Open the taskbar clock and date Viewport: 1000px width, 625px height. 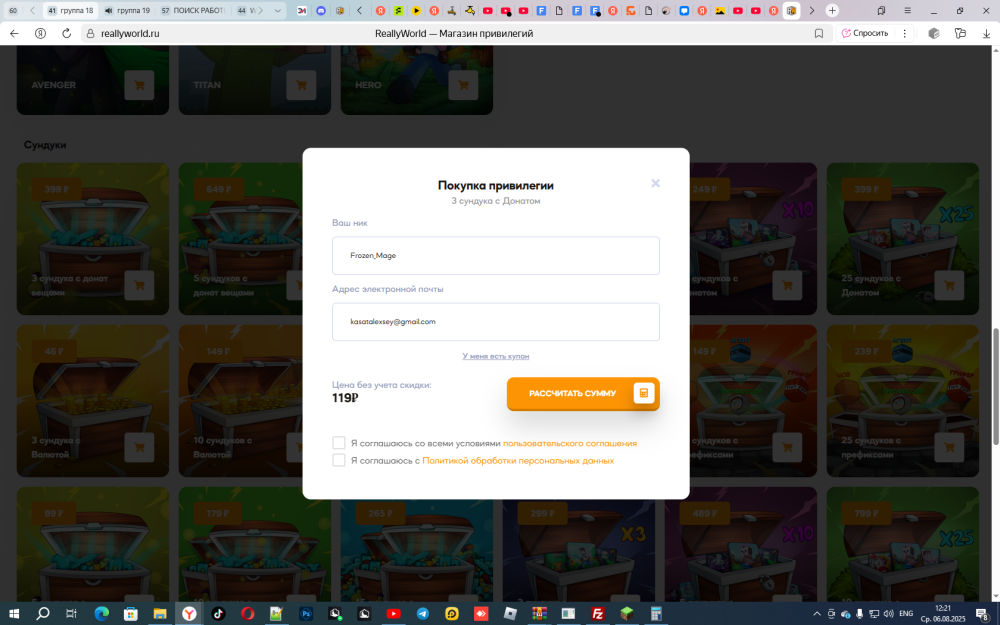[x=943, y=614]
